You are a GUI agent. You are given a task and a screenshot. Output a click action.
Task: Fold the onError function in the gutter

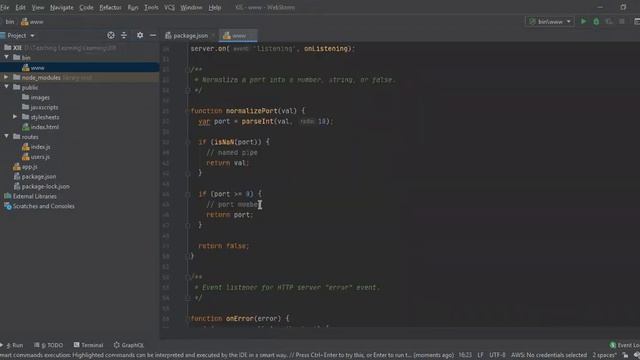point(188,318)
